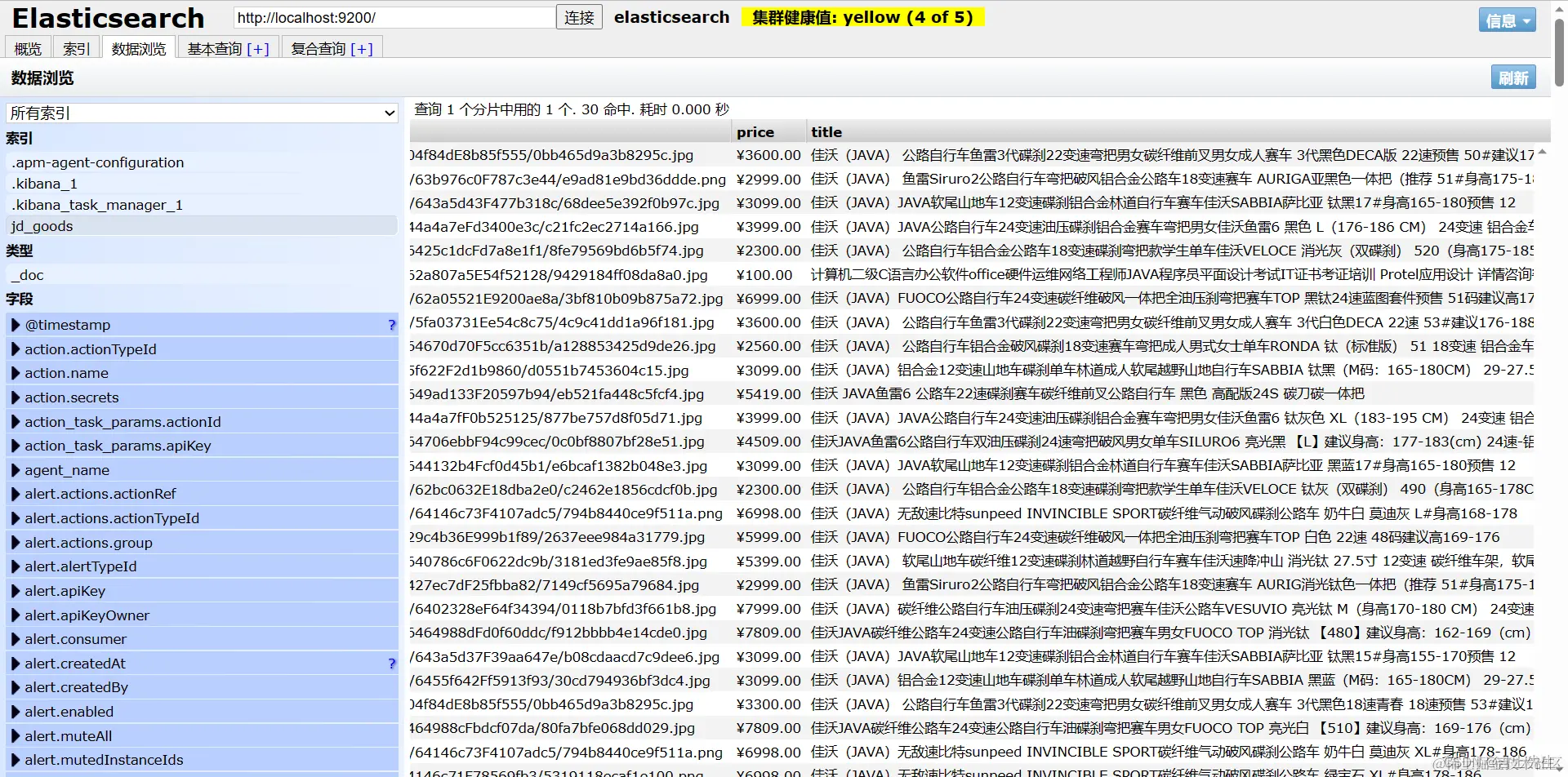Click the results table scroll-up arrow
This screenshot has width=1568, height=777.
coord(1542,152)
